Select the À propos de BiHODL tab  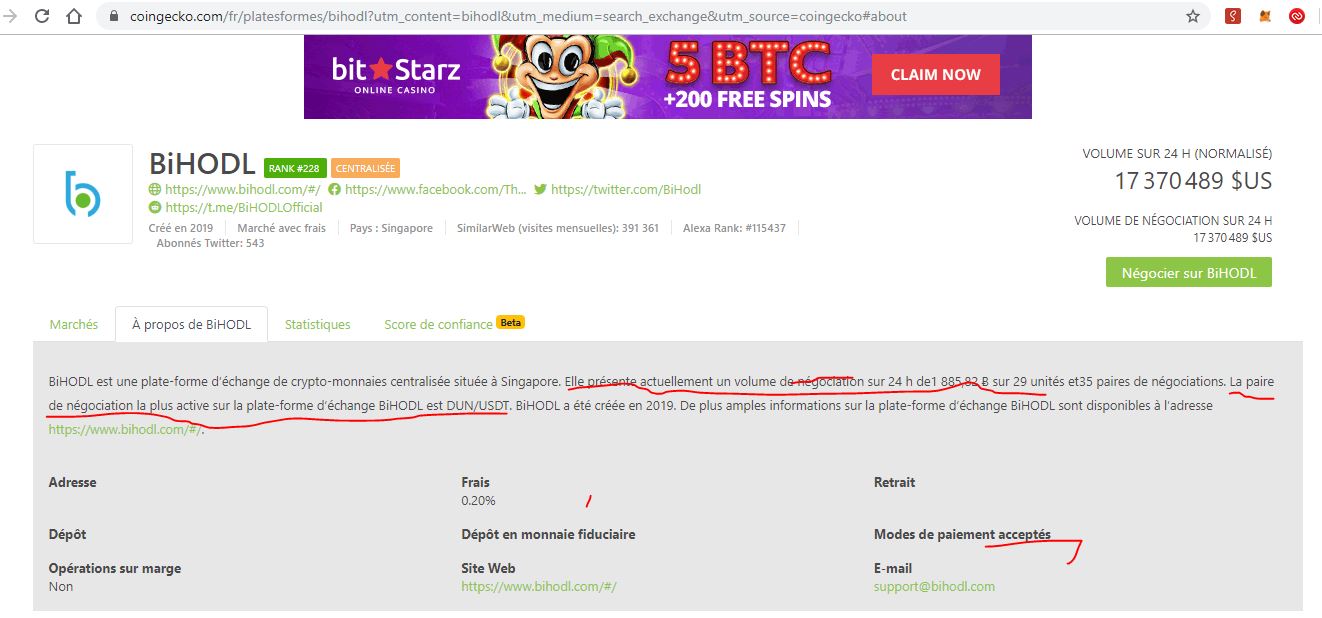pyautogui.click(x=191, y=324)
